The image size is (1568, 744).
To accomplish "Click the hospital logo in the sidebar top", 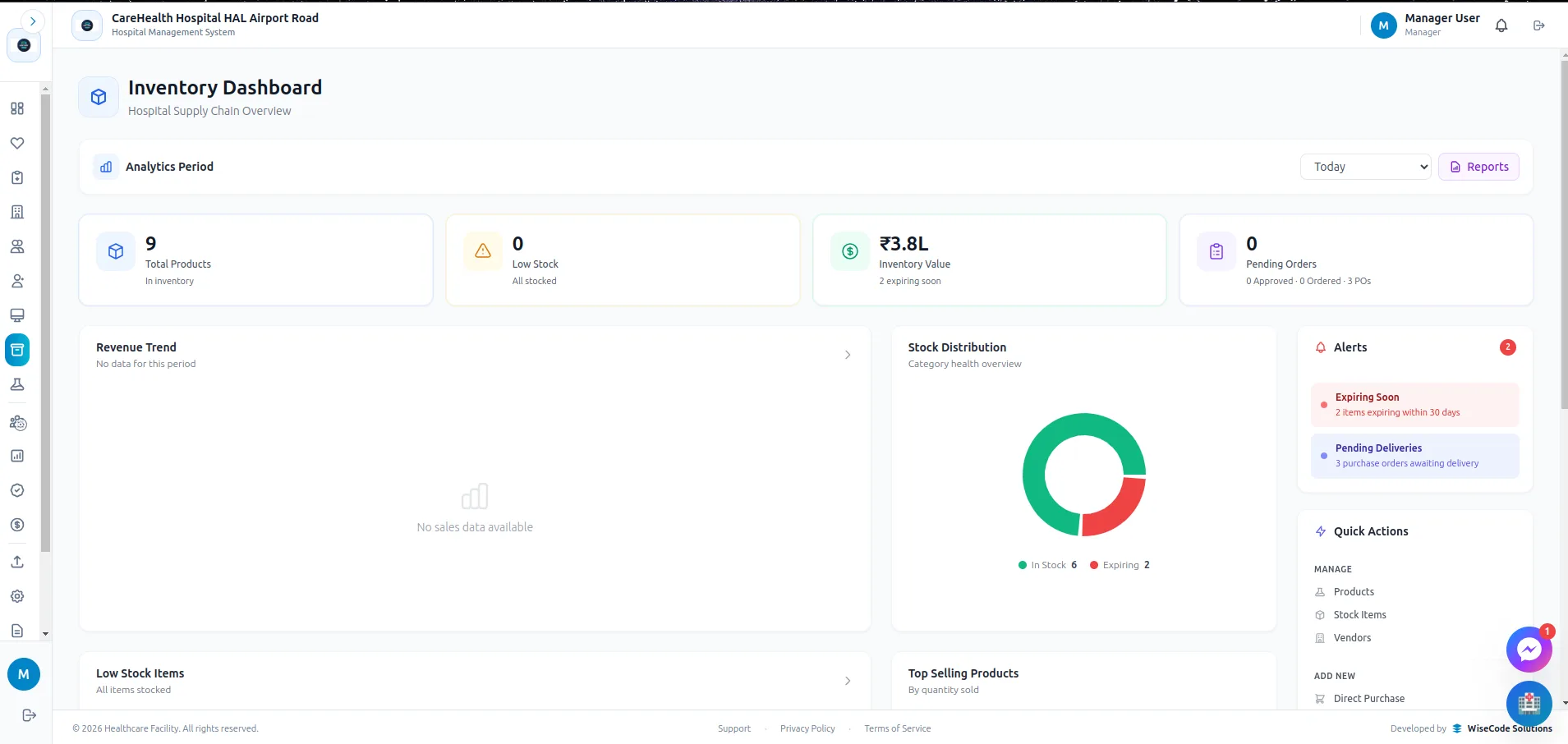I will pyautogui.click(x=24, y=45).
